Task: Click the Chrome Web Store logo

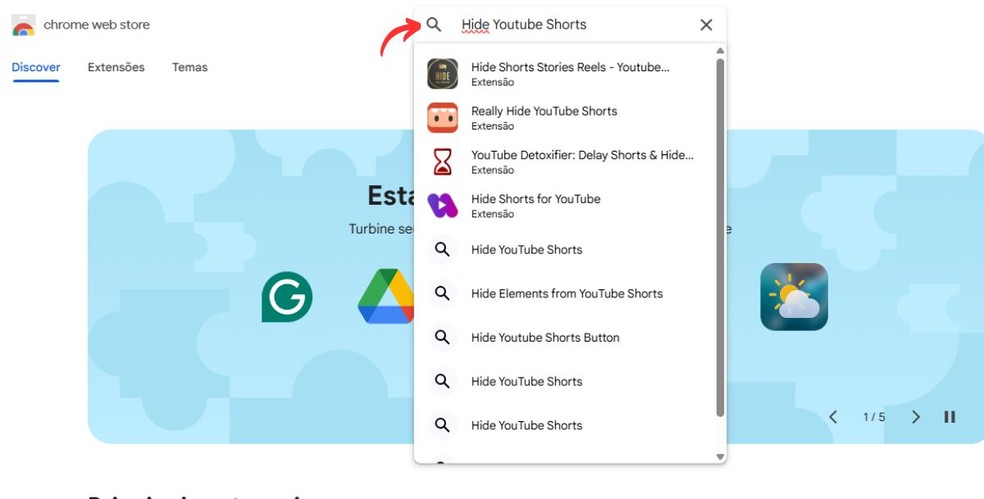Action: point(23,25)
